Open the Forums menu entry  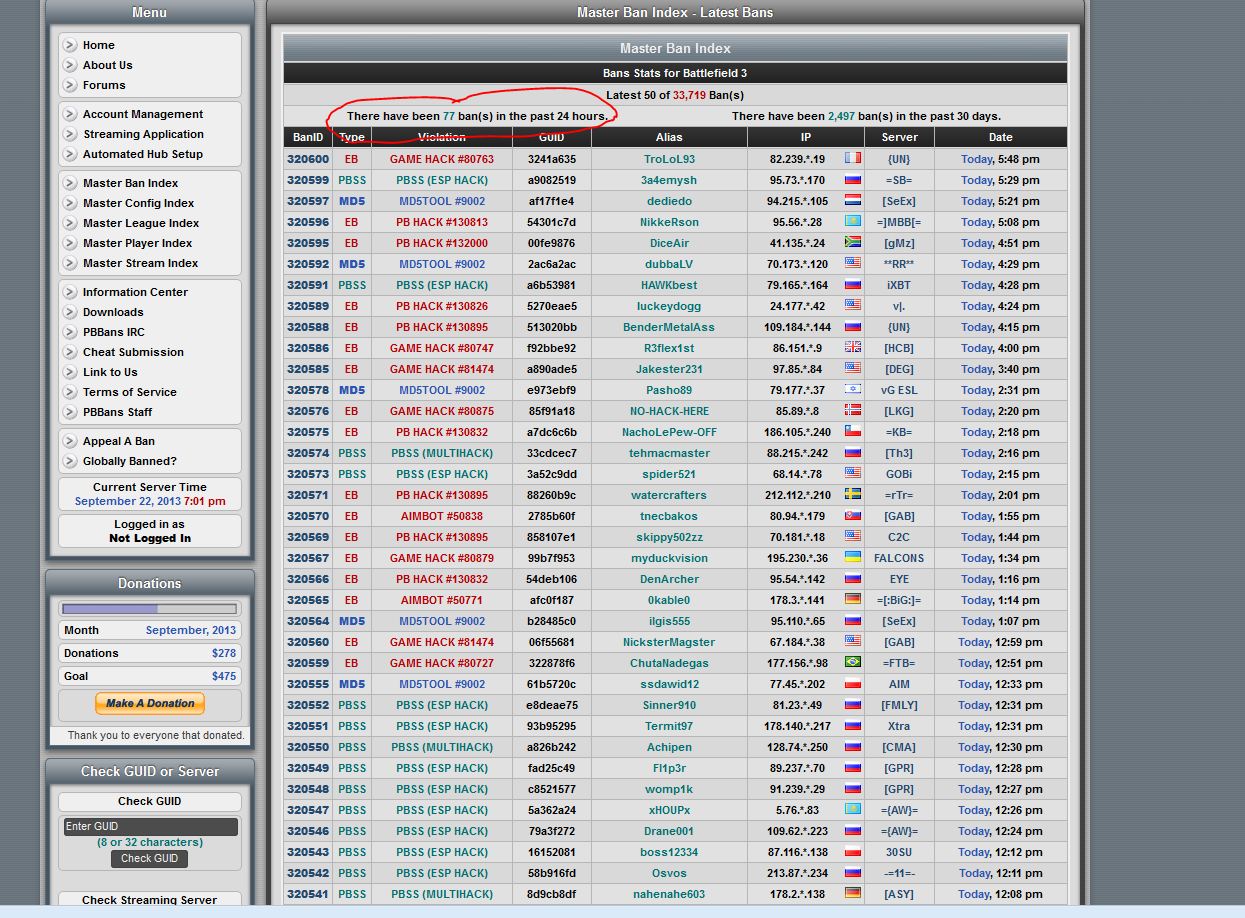coord(104,85)
